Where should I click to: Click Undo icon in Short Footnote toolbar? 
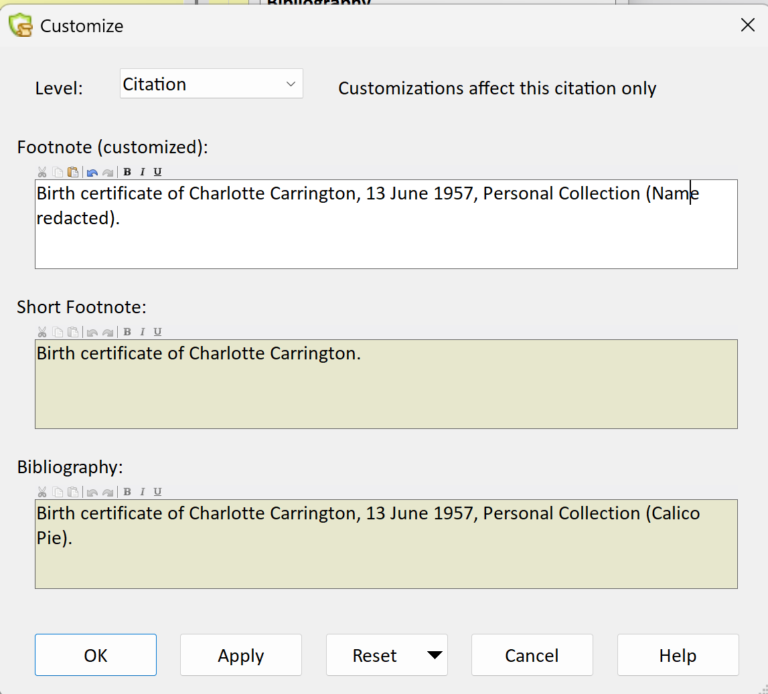point(92,332)
